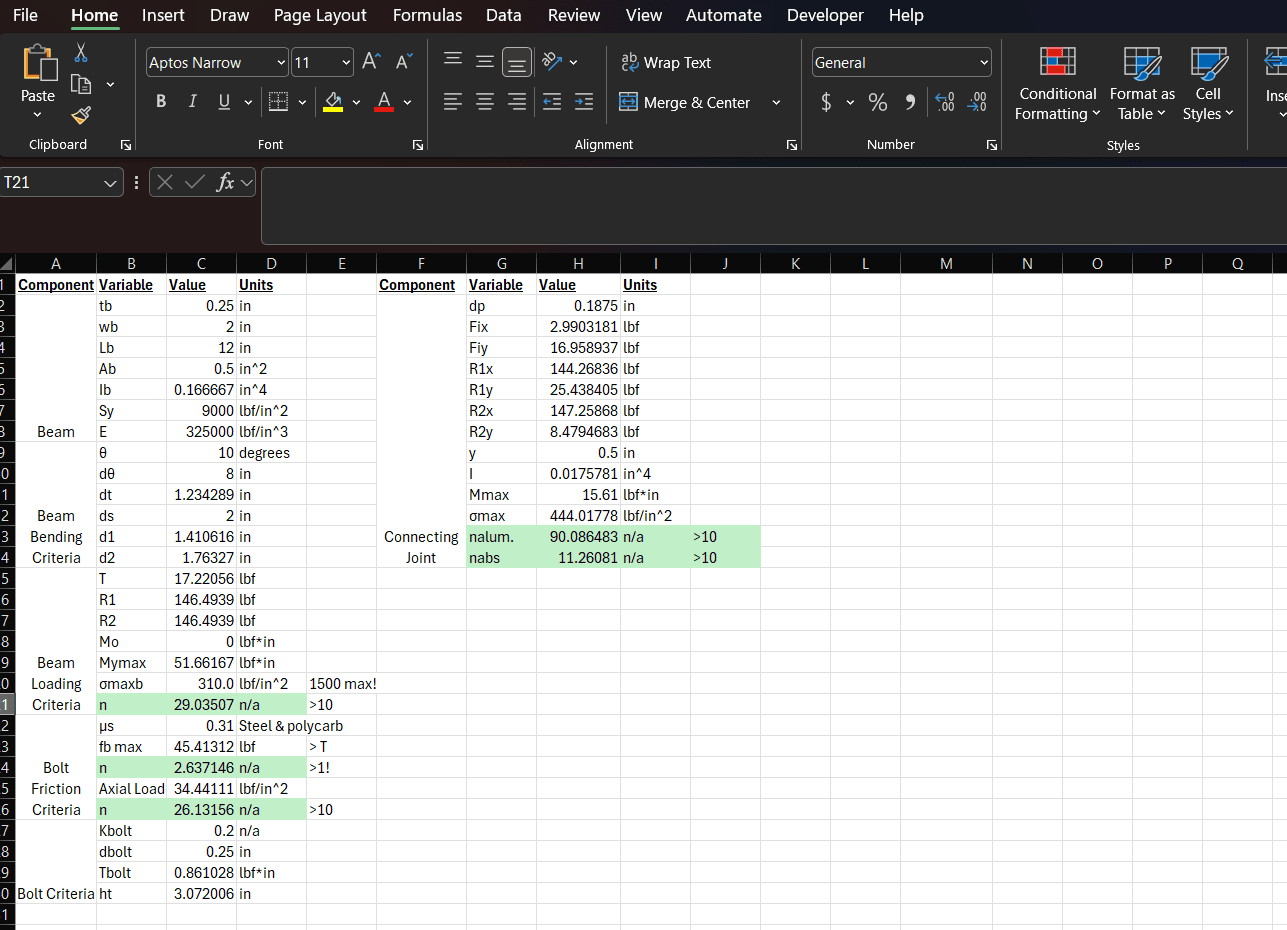Open the font size dropdown

(x=346, y=62)
